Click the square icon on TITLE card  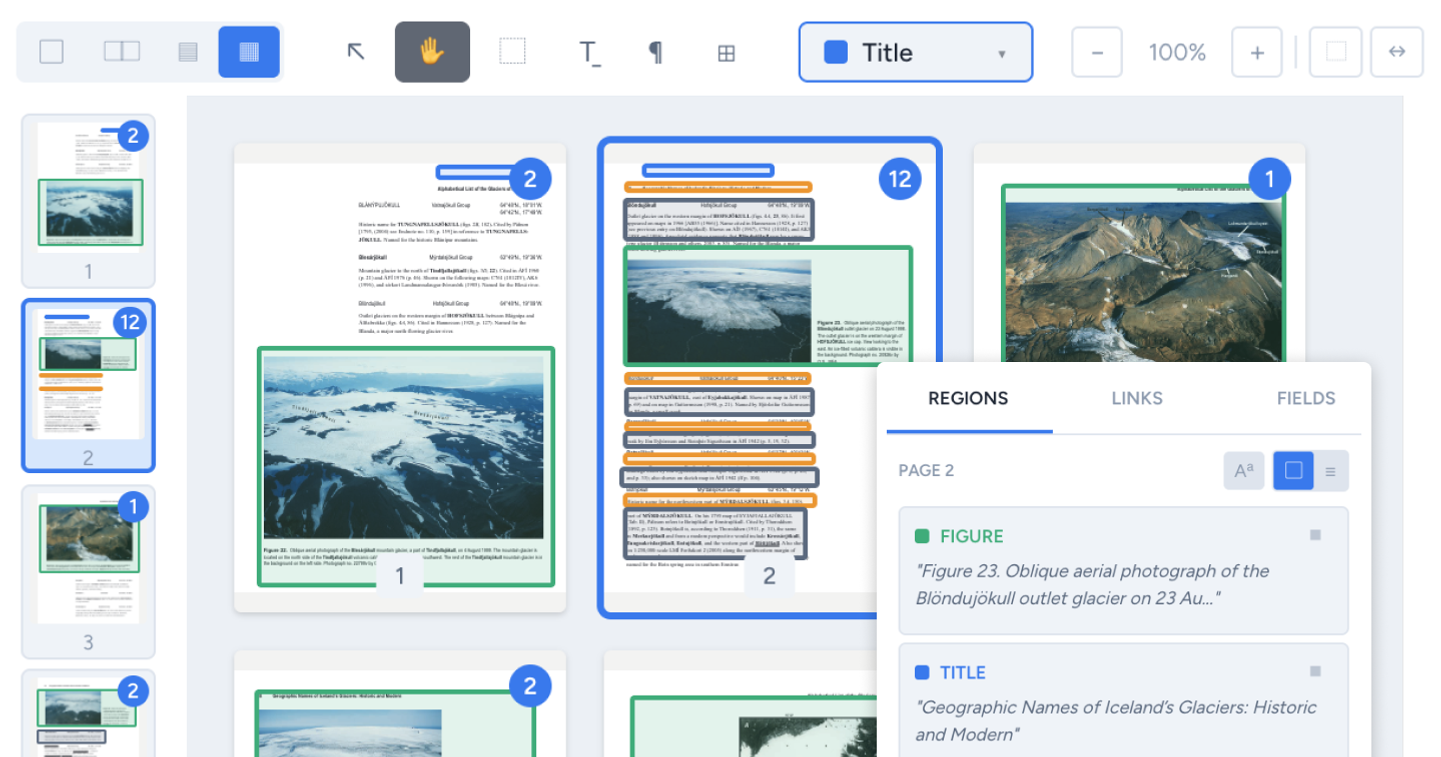1315,671
